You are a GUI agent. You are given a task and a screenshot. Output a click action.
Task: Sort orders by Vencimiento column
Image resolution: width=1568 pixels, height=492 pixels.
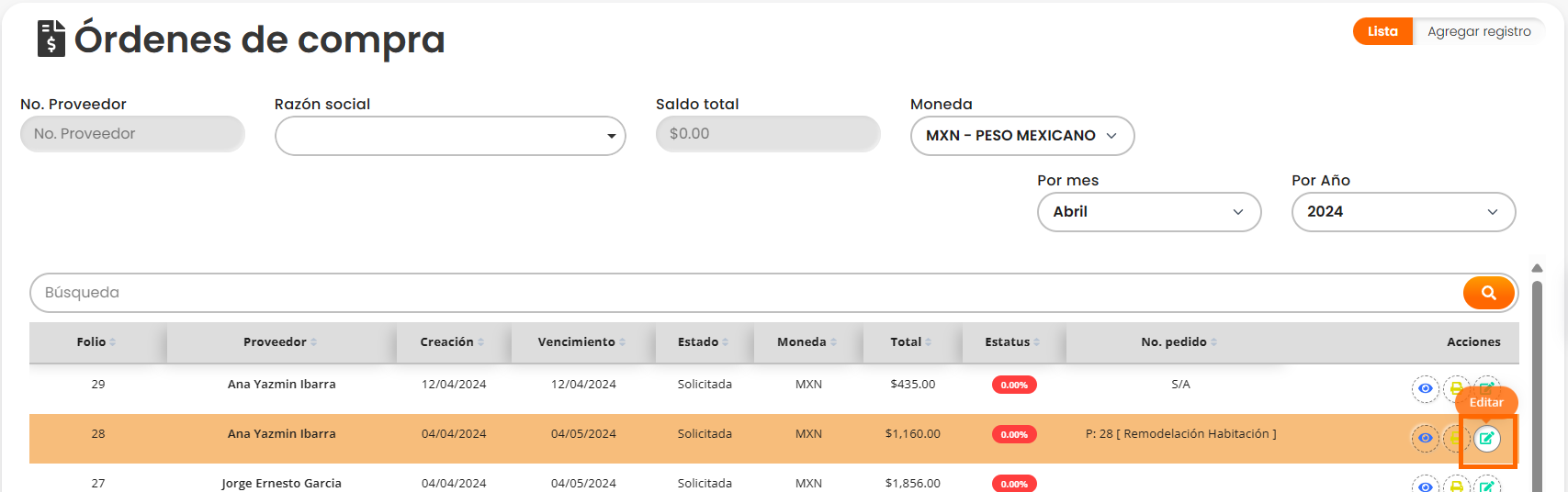581,342
